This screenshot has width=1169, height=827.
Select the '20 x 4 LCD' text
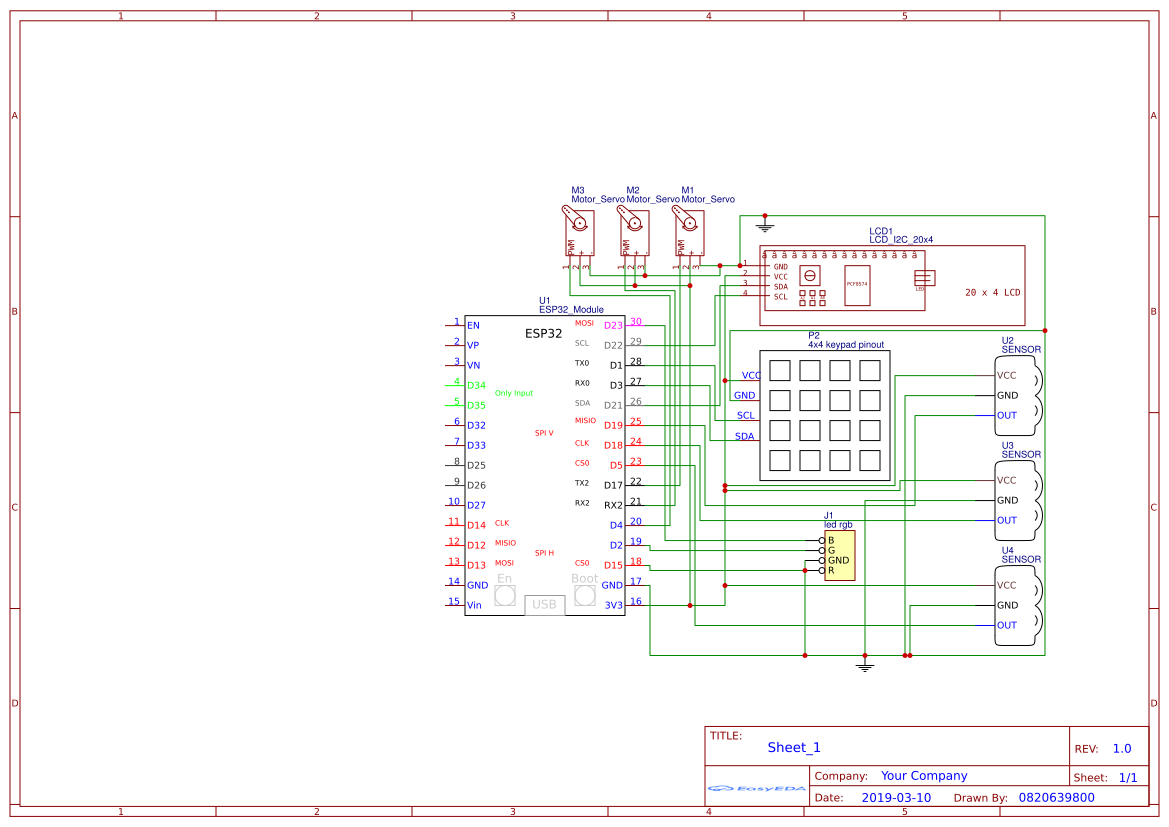coord(992,293)
